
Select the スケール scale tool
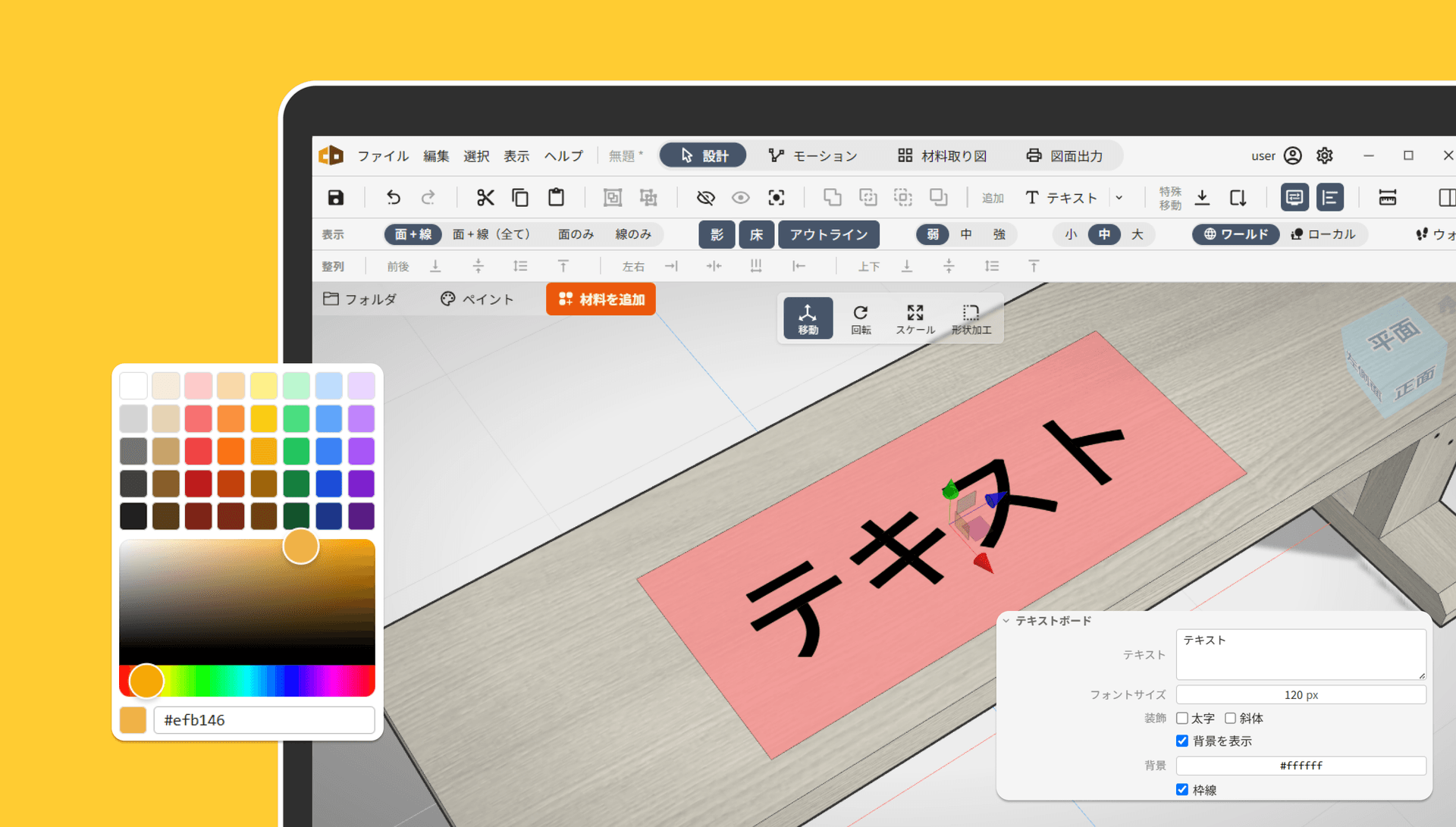click(915, 318)
